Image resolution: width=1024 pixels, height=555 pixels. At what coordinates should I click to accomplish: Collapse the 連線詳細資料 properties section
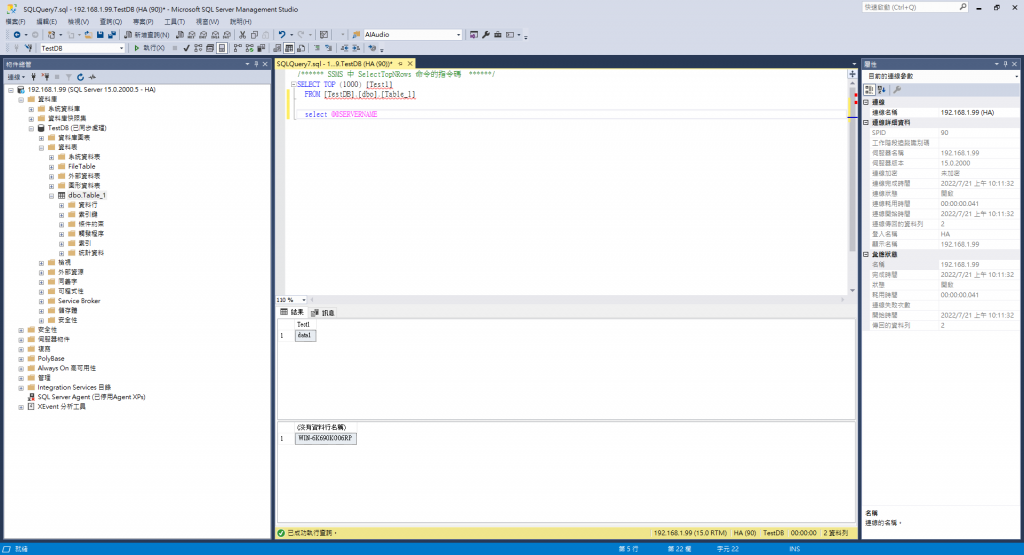pos(867,123)
